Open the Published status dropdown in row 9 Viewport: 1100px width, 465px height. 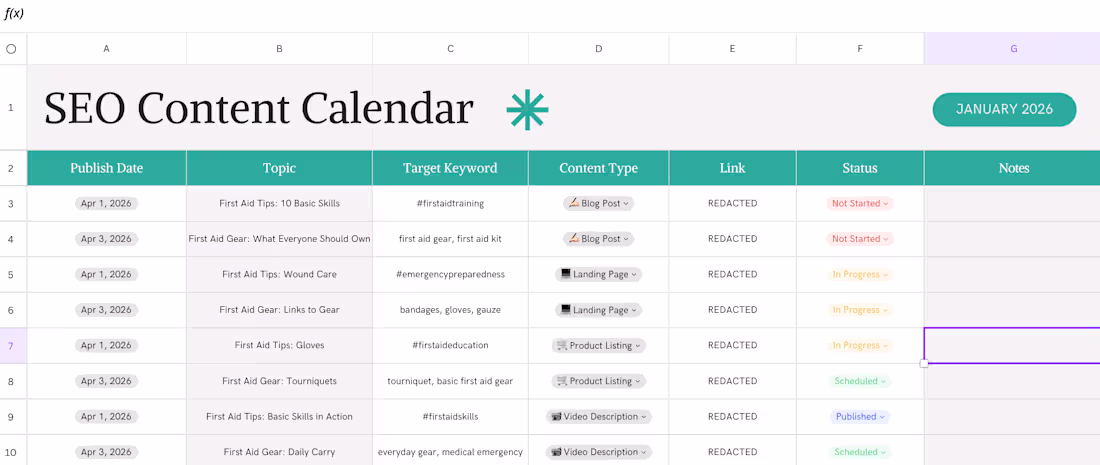coord(860,417)
